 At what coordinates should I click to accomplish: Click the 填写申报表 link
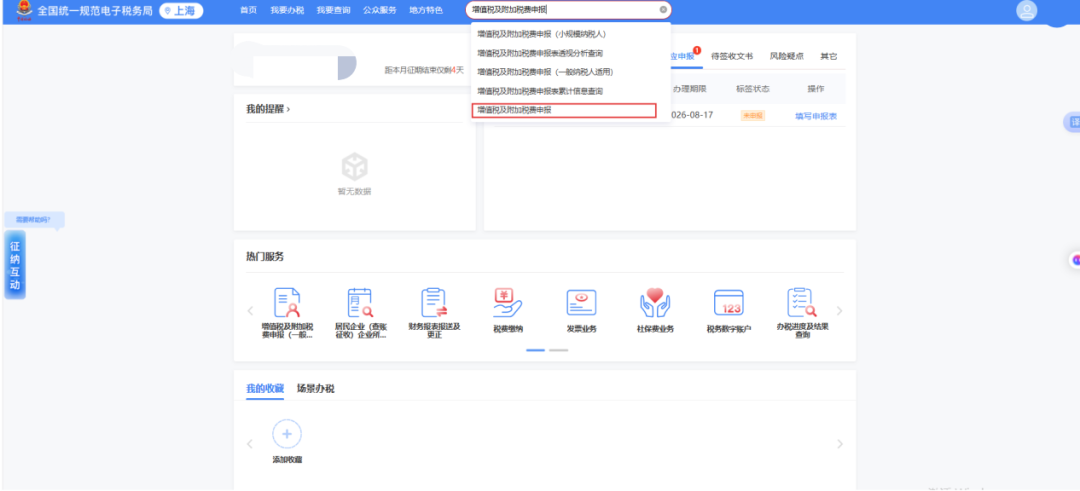(816, 116)
